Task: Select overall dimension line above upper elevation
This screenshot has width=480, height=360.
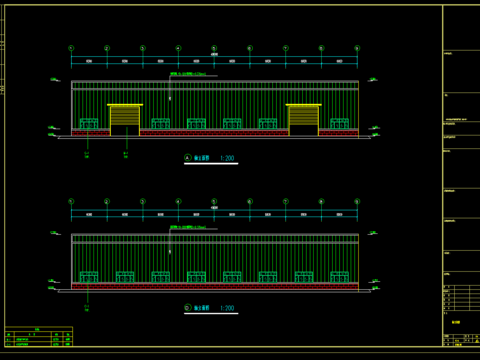Action: coord(214,57)
